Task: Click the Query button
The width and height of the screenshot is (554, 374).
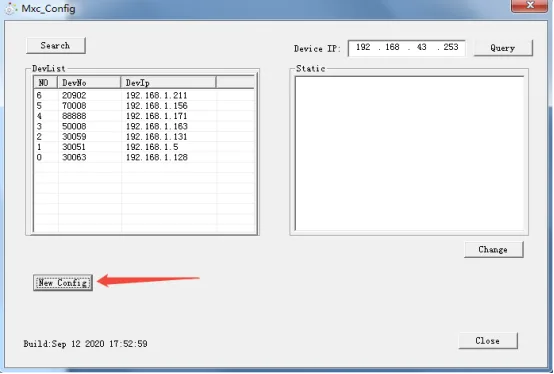Action: point(503,48)
